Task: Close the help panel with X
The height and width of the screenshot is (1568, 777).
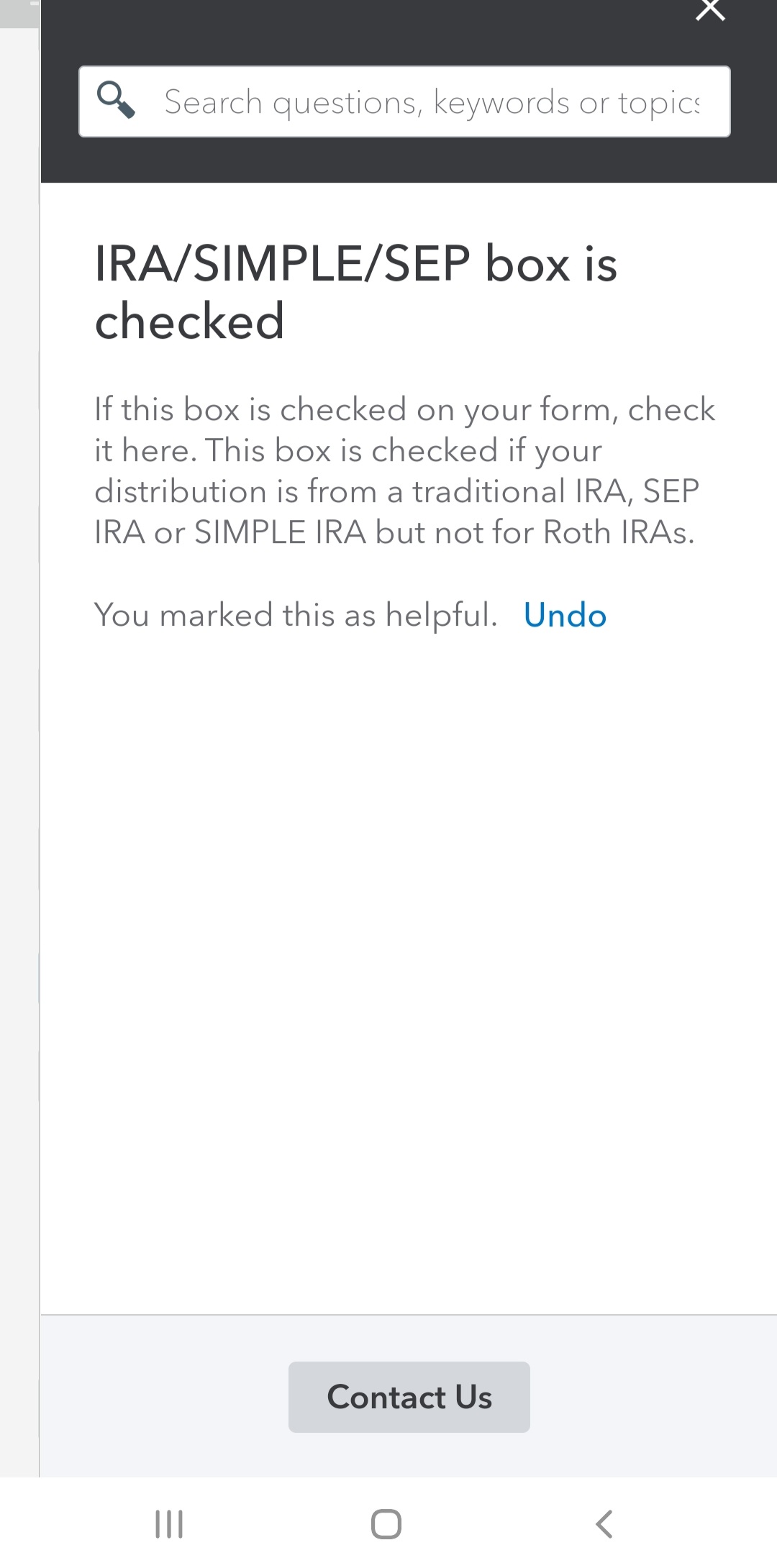Action: [x=710, y=10]
